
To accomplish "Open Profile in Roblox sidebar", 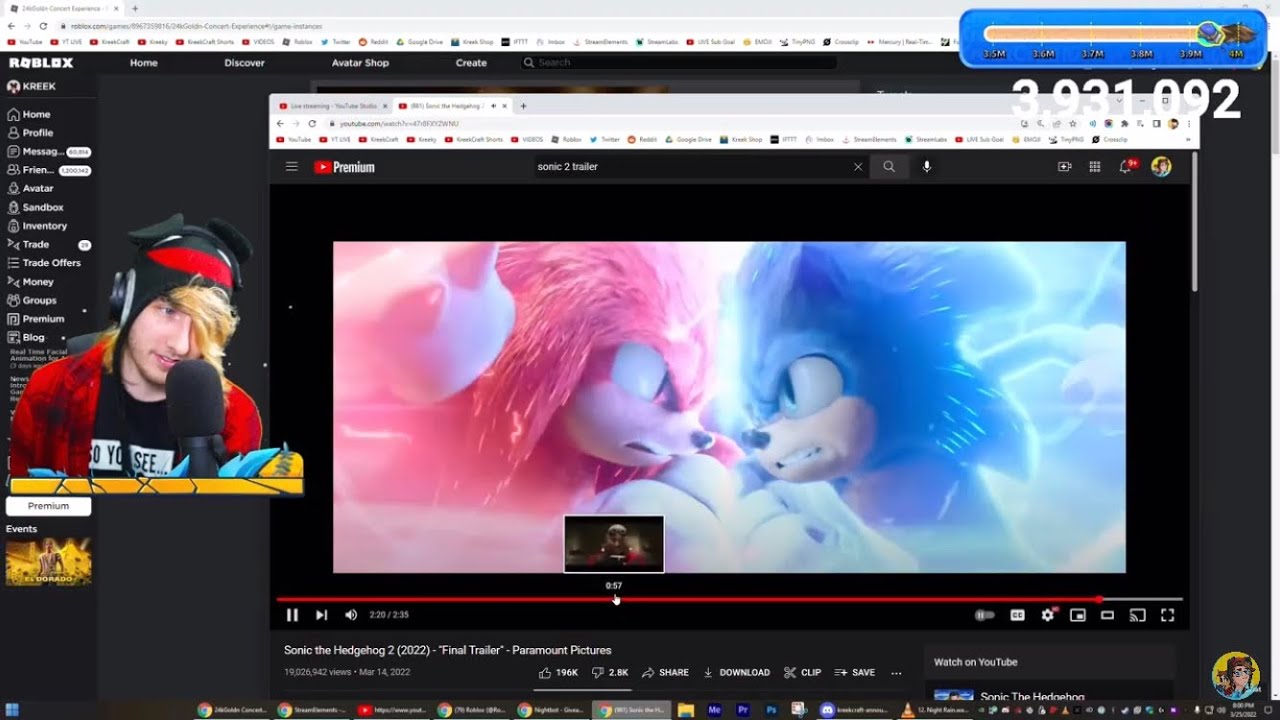I will coord(30,133).
